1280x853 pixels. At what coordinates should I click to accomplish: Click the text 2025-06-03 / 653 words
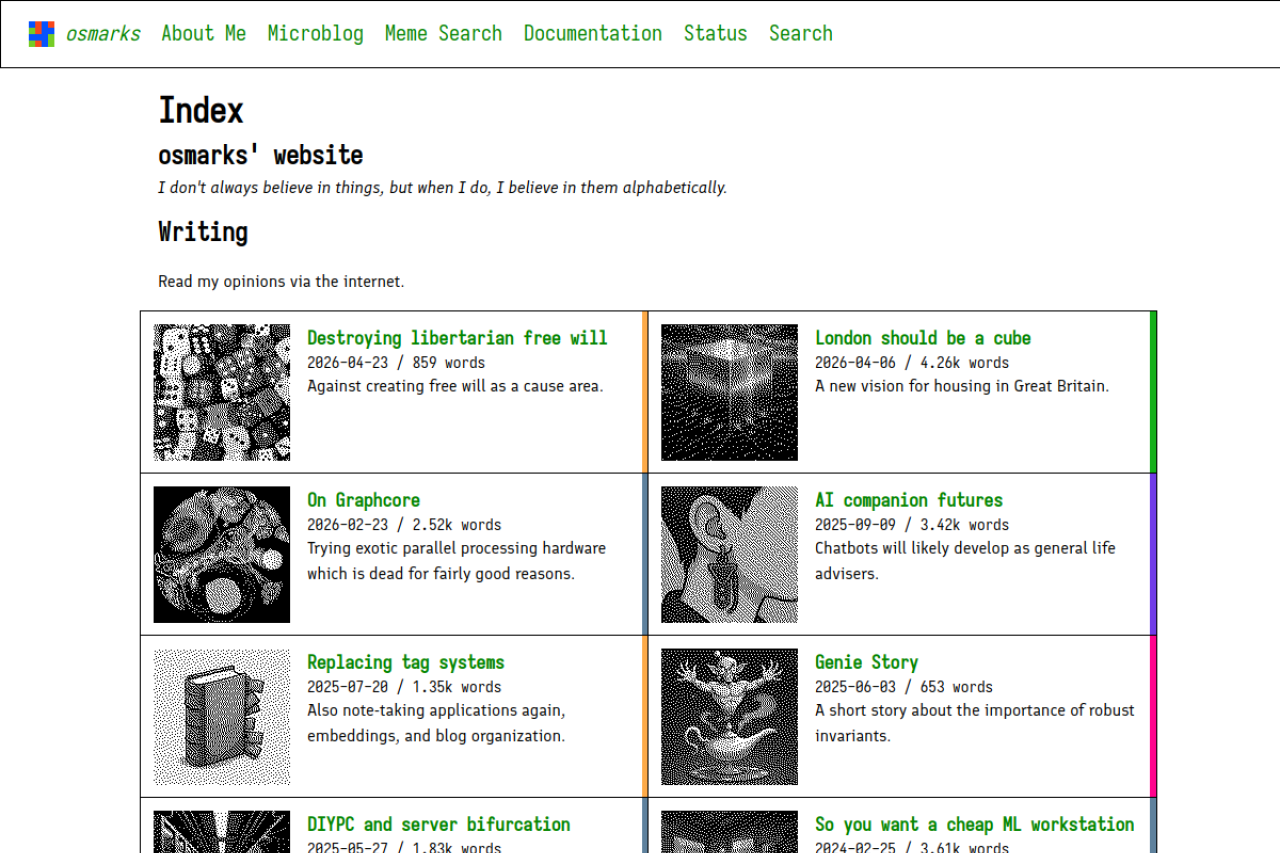tap(904, 687)
